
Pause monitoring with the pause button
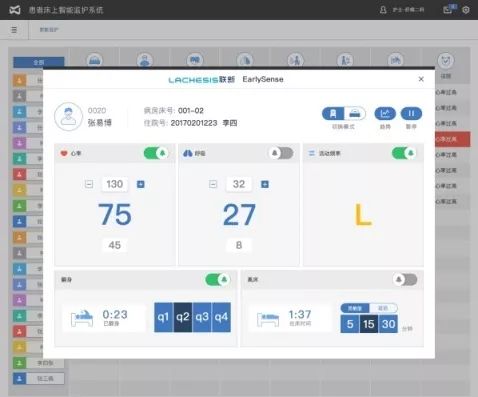411,114
